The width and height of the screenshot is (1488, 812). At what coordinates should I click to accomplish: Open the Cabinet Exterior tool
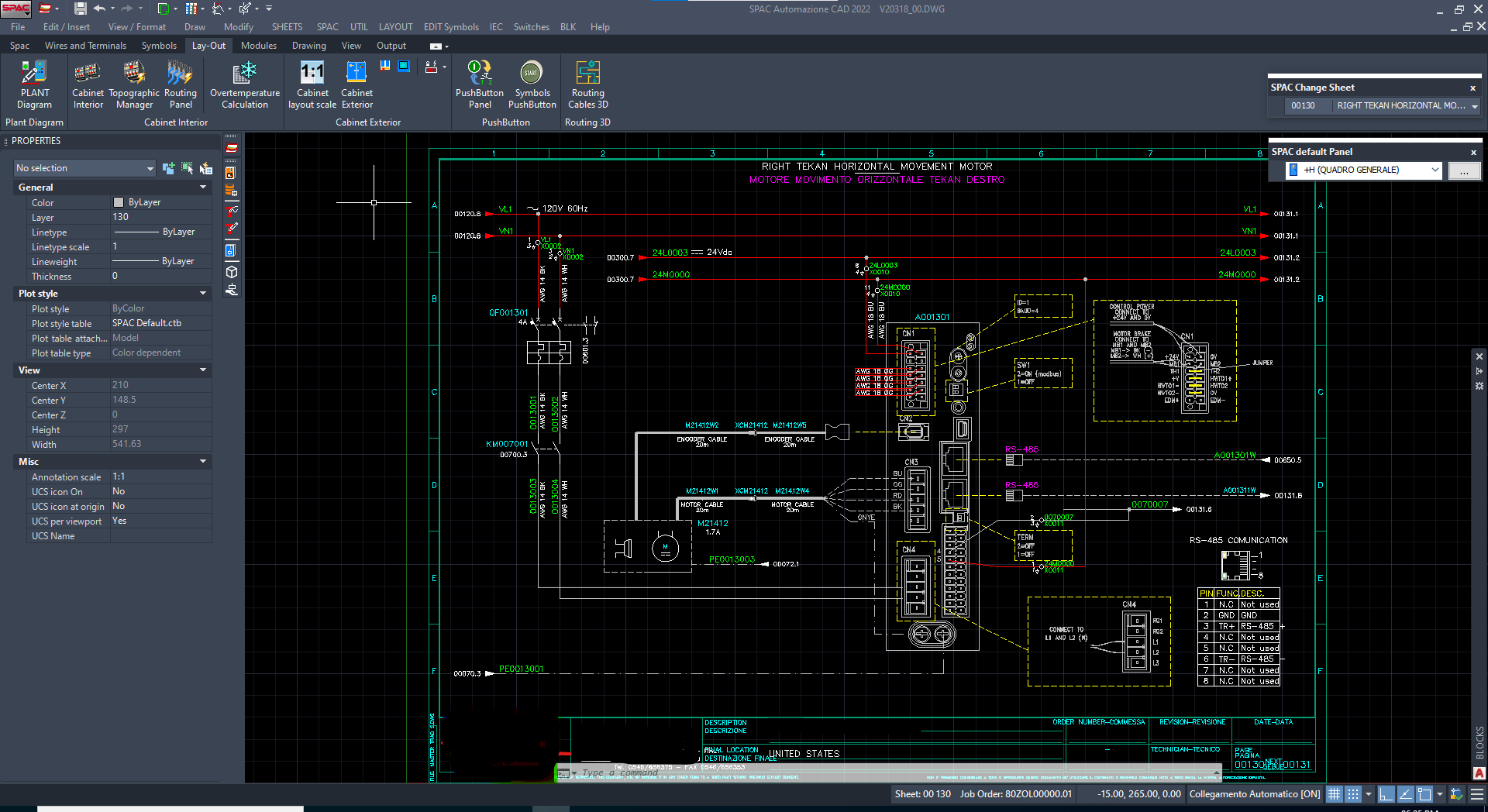pos(356,85)
